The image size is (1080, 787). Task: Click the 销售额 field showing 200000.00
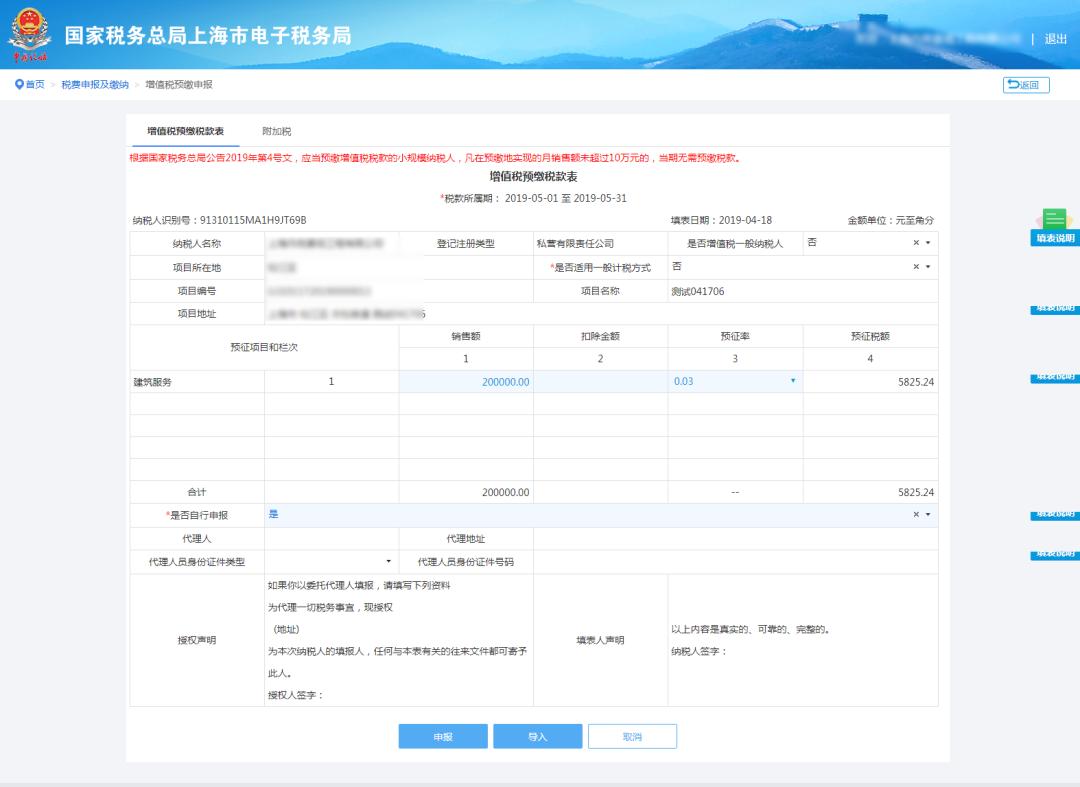coord(466,382)
